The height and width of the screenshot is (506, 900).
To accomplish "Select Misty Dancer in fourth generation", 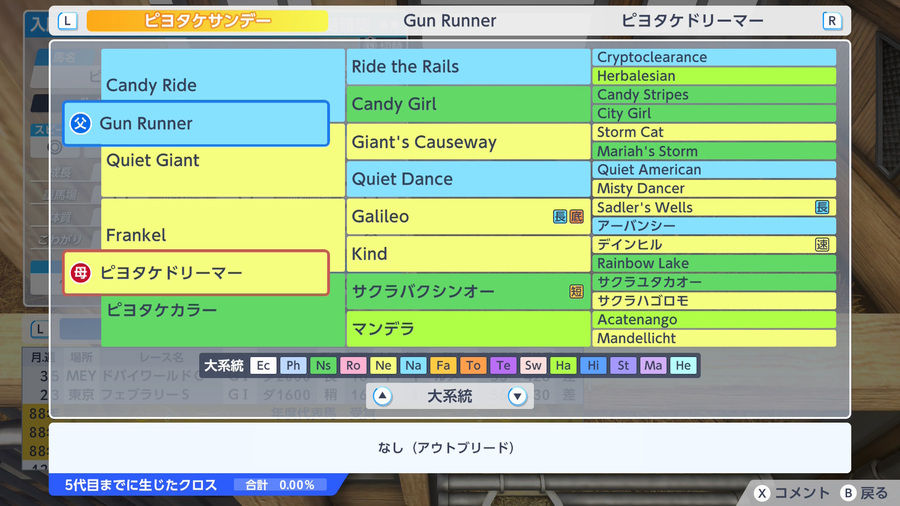I will [714, 188].
